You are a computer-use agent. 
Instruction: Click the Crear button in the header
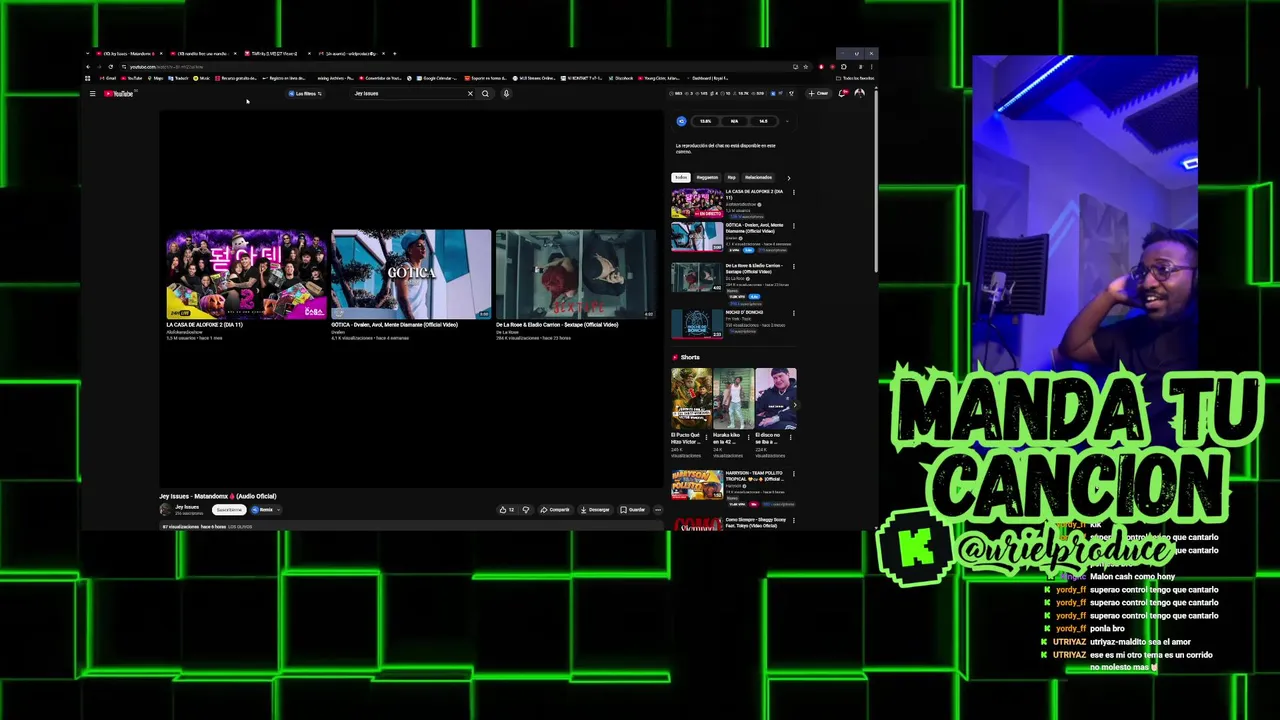[x=818, y=93]
